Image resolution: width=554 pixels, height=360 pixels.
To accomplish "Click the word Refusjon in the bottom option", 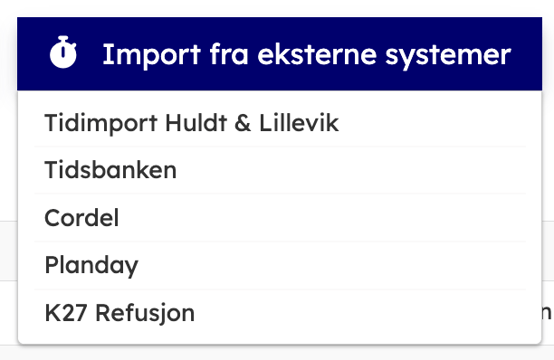I will click(145, 314).
